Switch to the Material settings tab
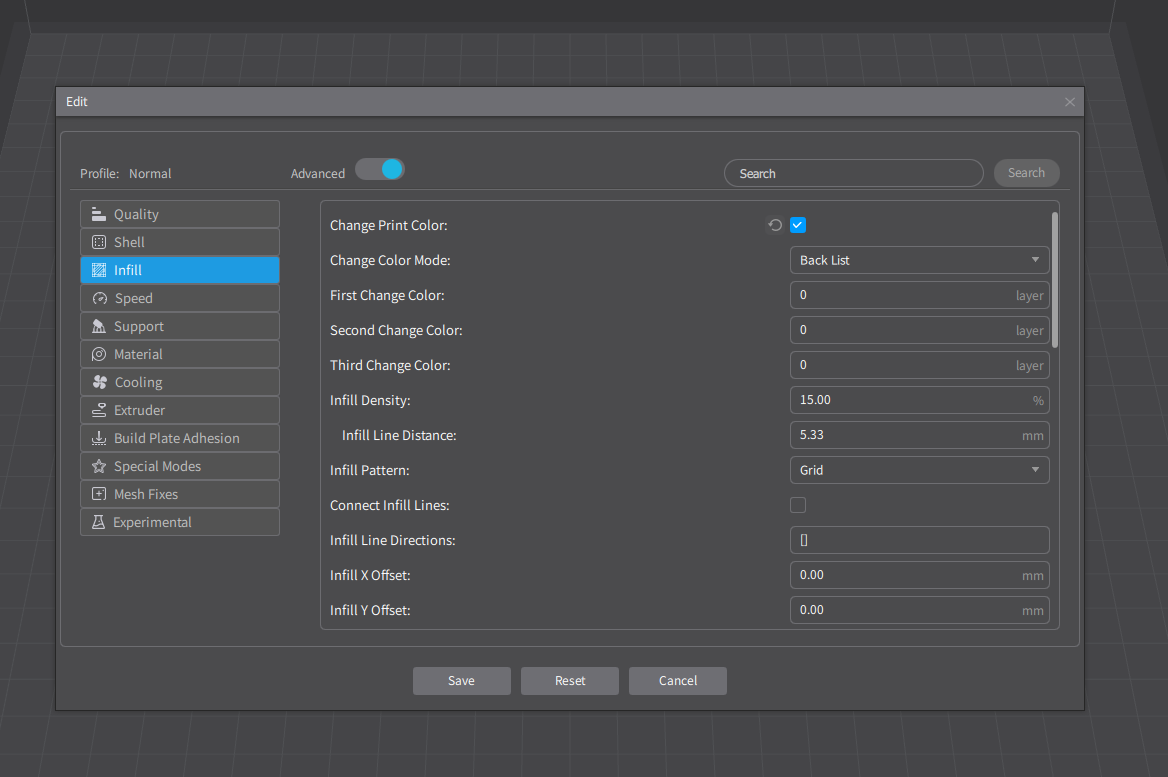 180,355
